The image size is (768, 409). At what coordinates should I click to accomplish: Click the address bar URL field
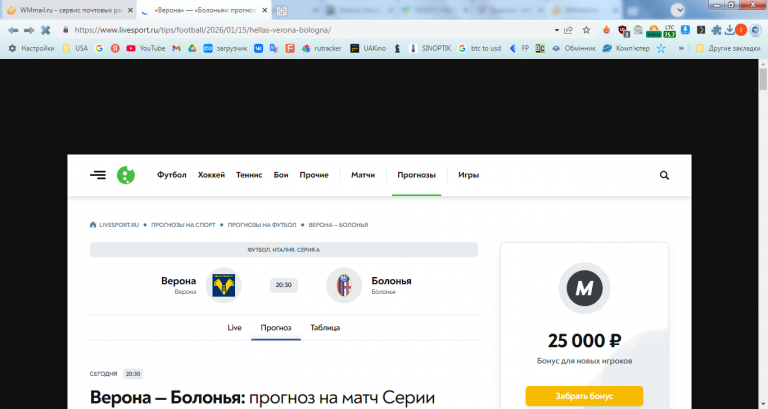pyautogui.click(x=311, y=30)
